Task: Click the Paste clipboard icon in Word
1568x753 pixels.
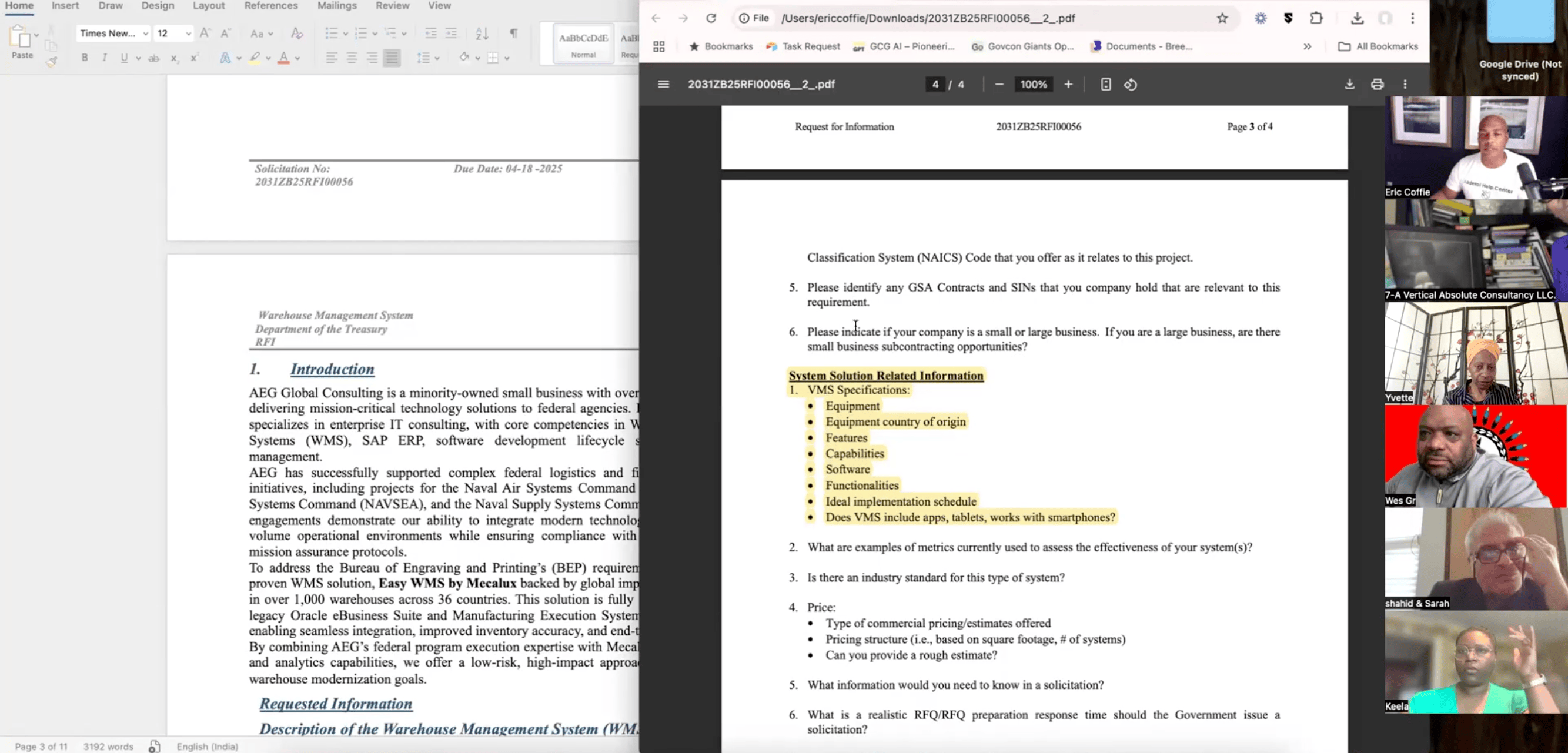Action: coord(20,38)
